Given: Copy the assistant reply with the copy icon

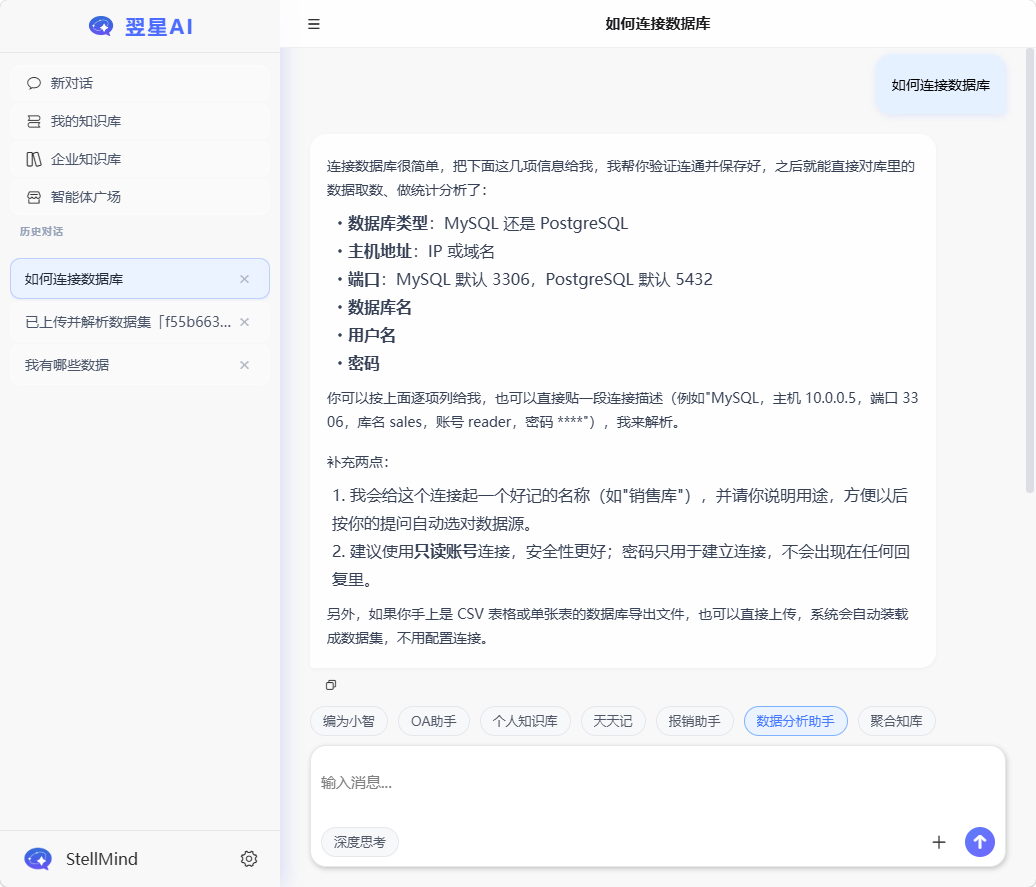Looking at the screenshot, I should pyautogui.click(x=331, y=685).
